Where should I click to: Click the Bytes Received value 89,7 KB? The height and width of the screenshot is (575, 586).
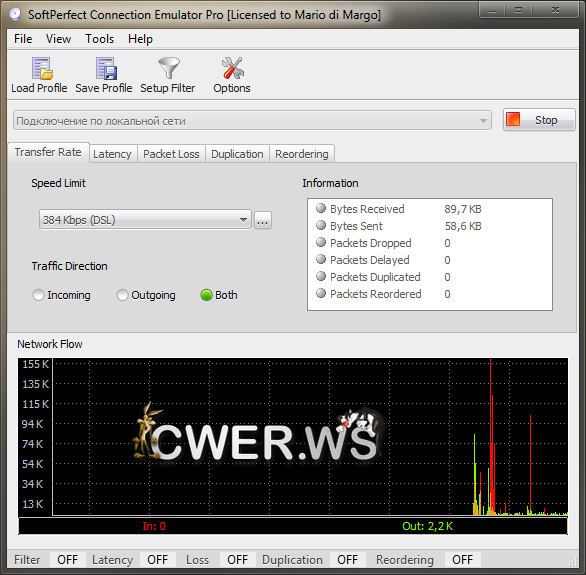(463, 209)
